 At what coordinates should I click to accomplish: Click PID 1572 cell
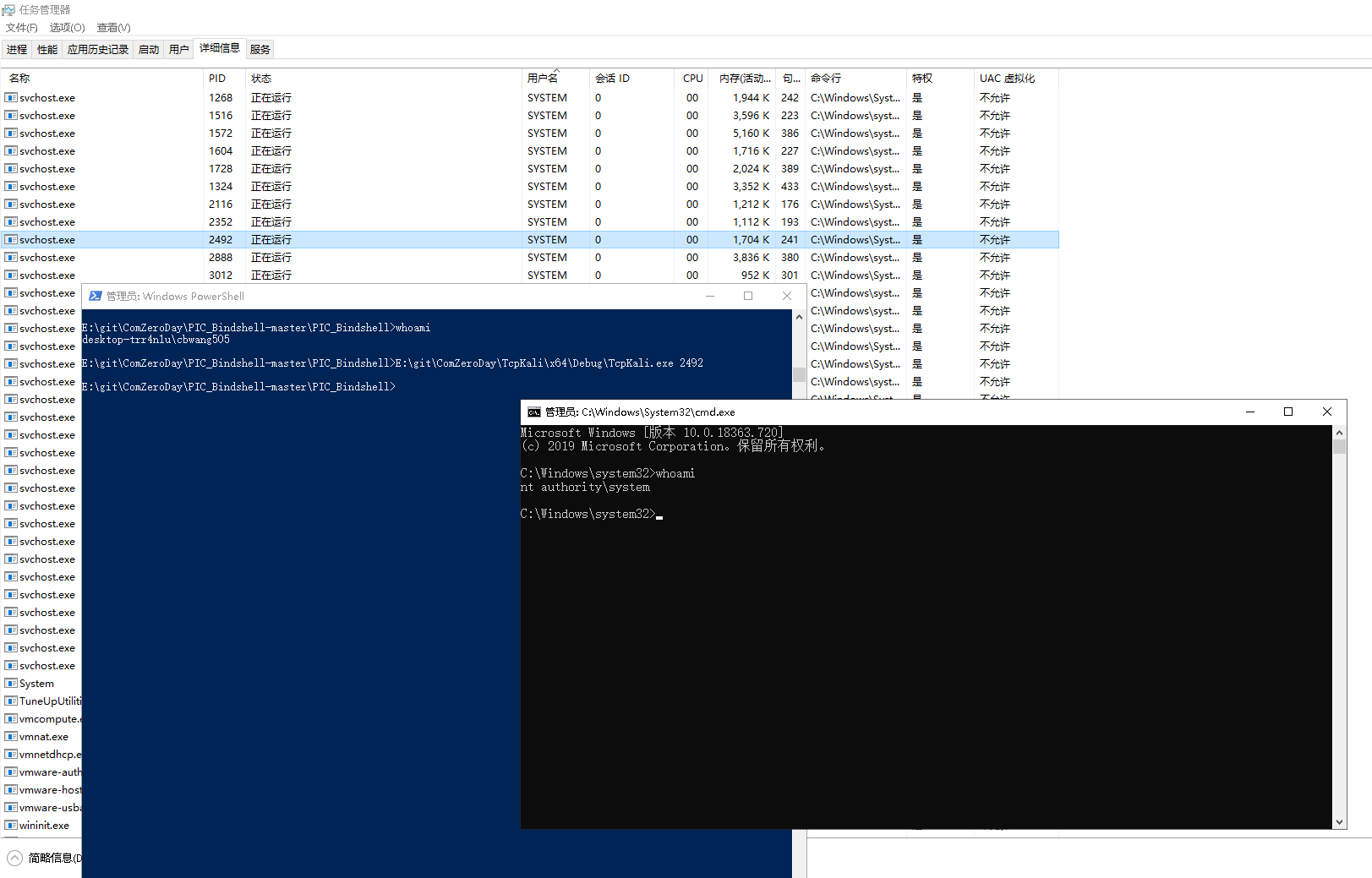[221, 134]
